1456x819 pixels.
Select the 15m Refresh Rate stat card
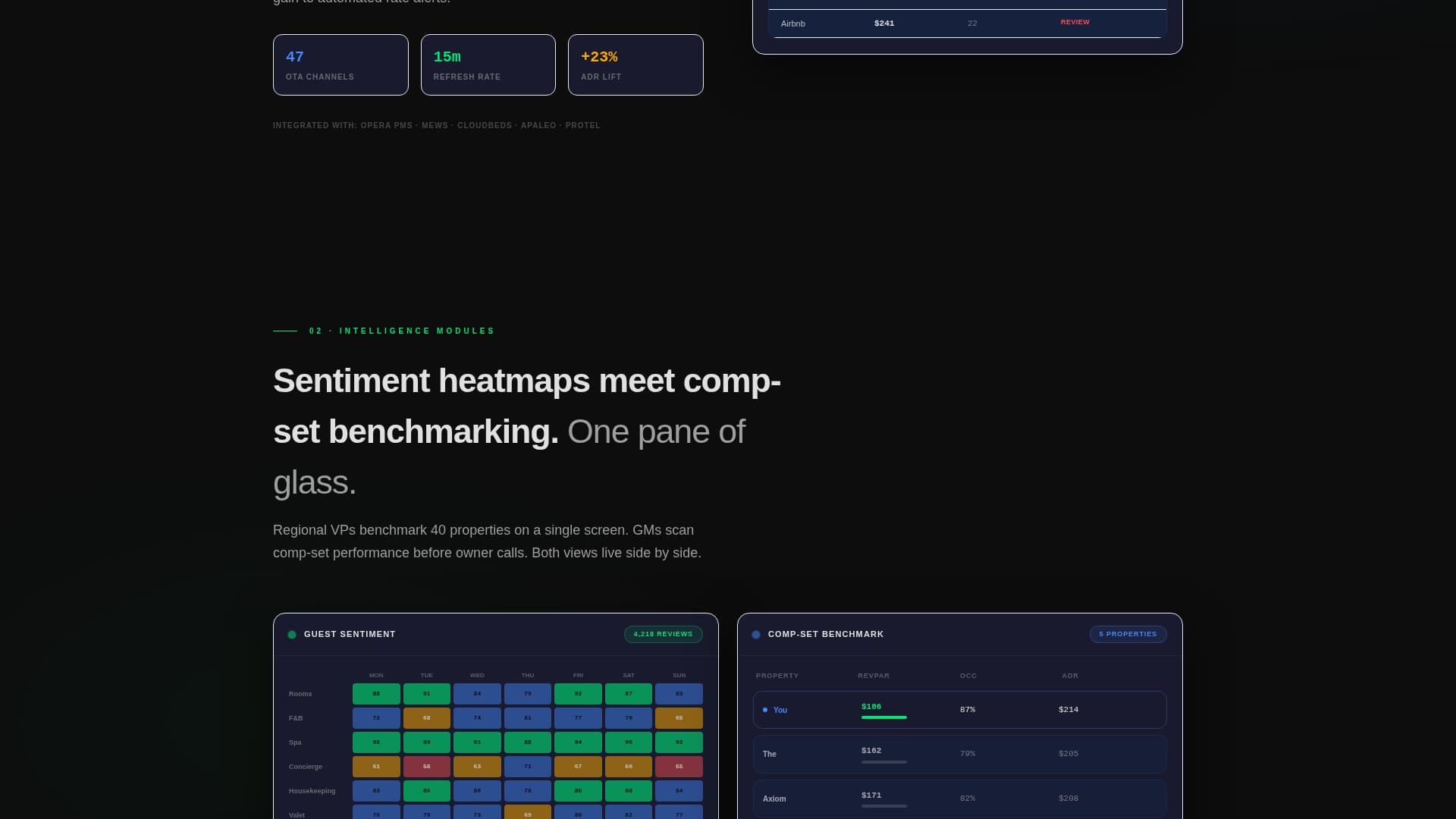pos(488,64)
